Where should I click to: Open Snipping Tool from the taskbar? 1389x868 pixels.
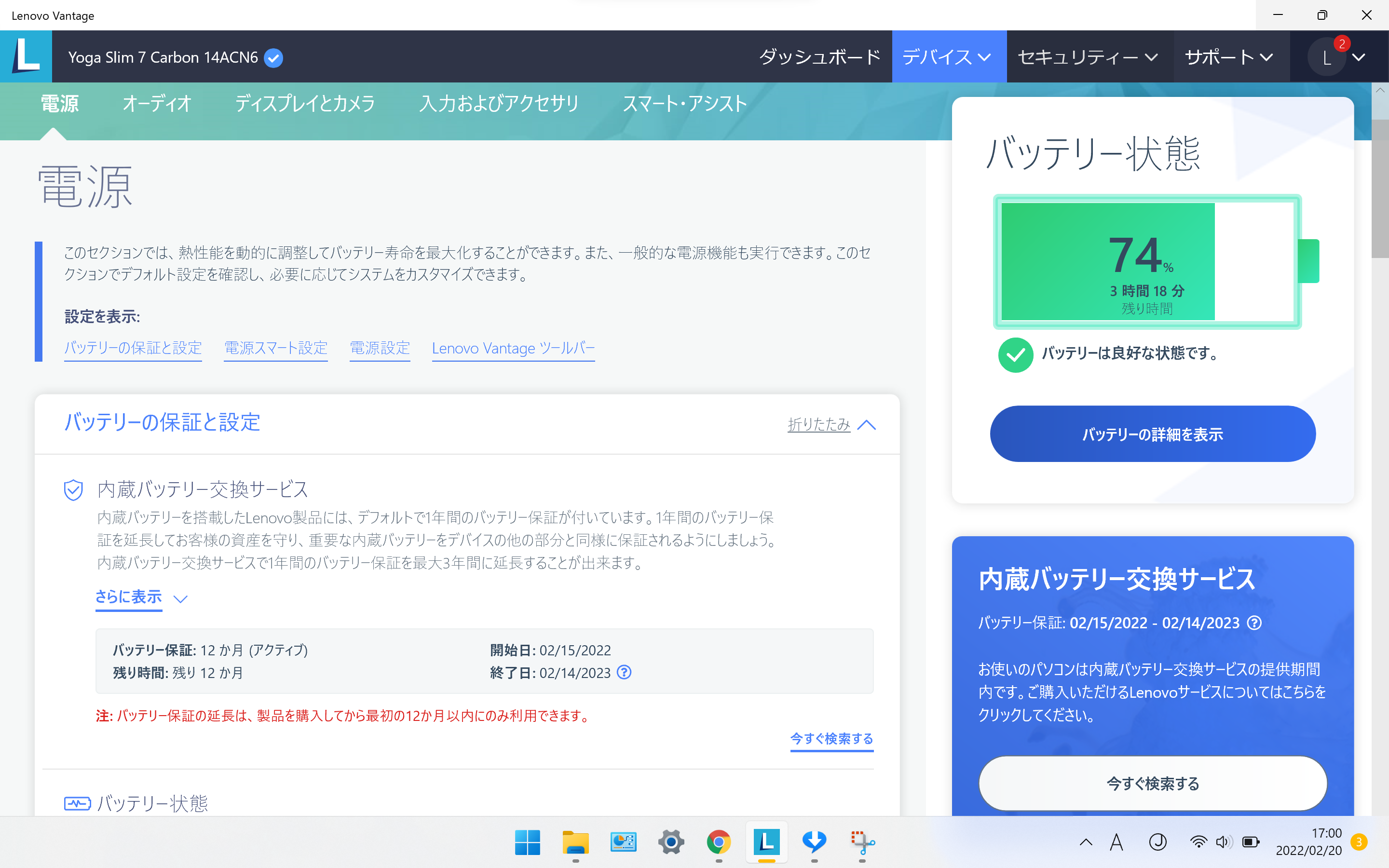(x=862, y=842)
